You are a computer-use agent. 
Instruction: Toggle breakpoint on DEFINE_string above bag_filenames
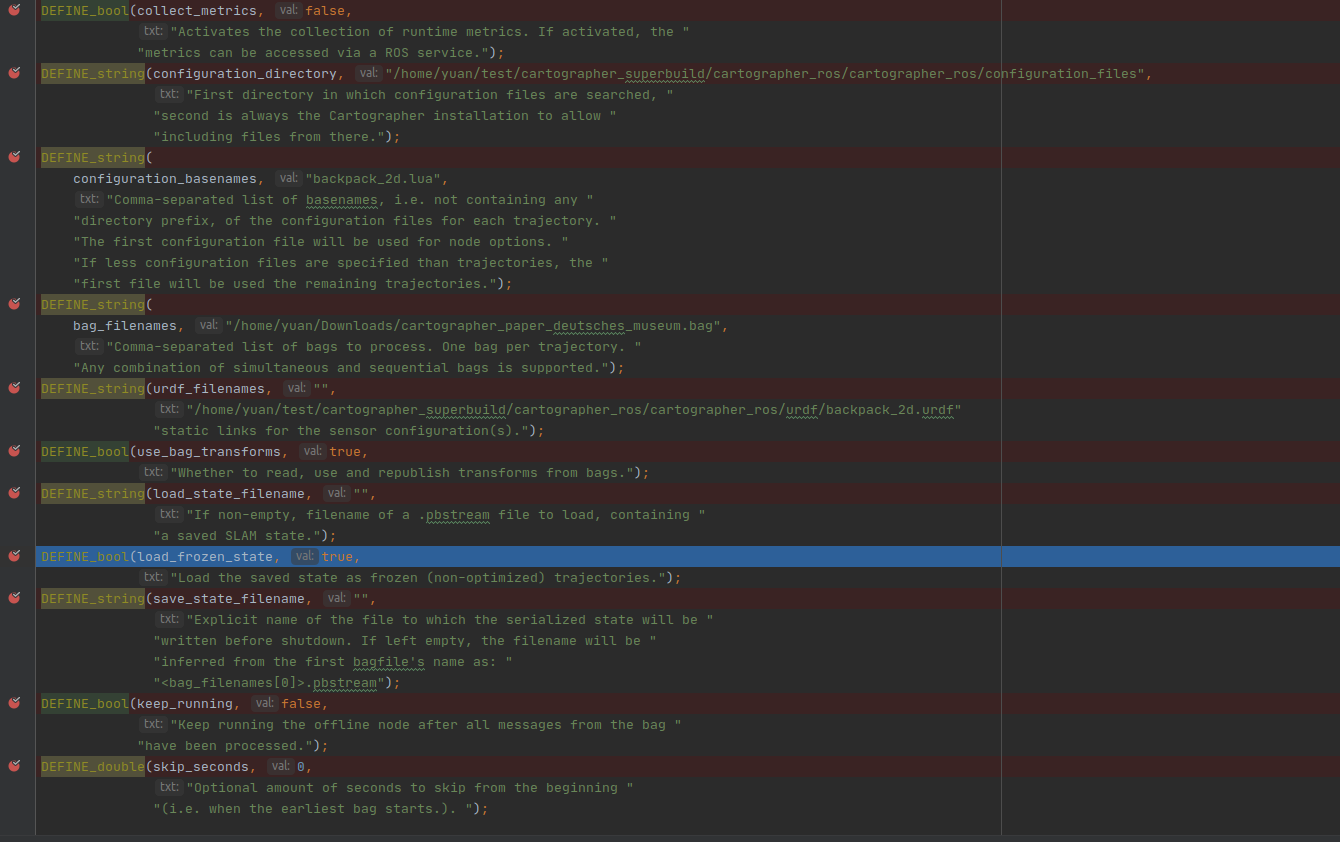click(x=14, y=304)
